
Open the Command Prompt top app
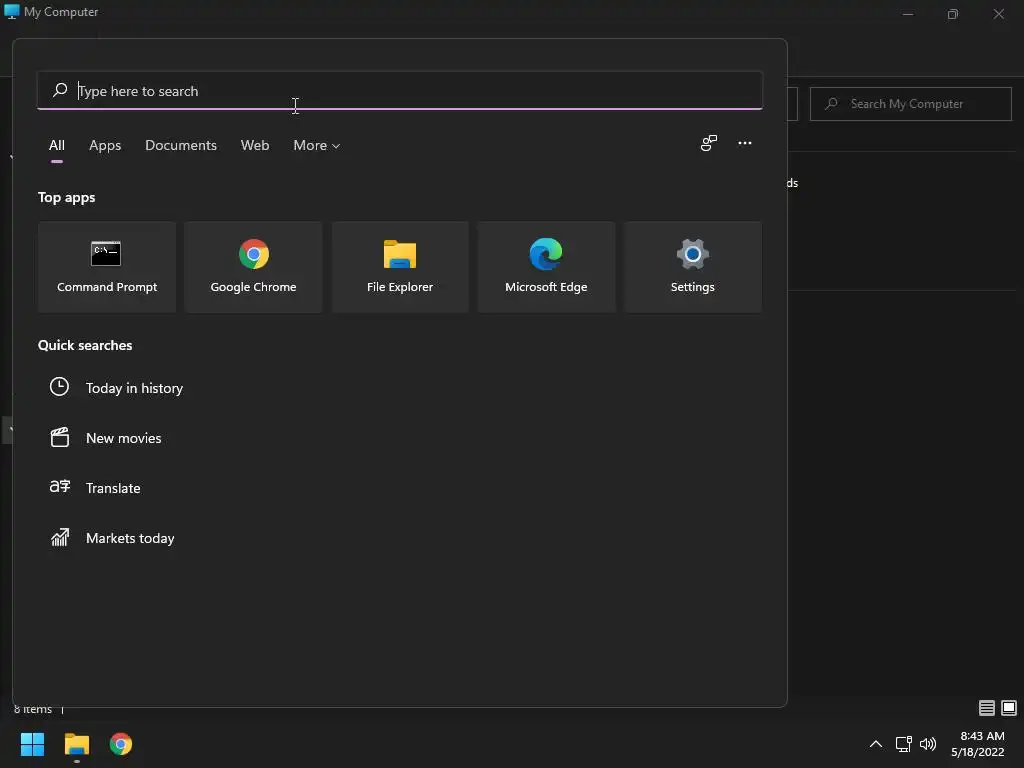point(106,266)
